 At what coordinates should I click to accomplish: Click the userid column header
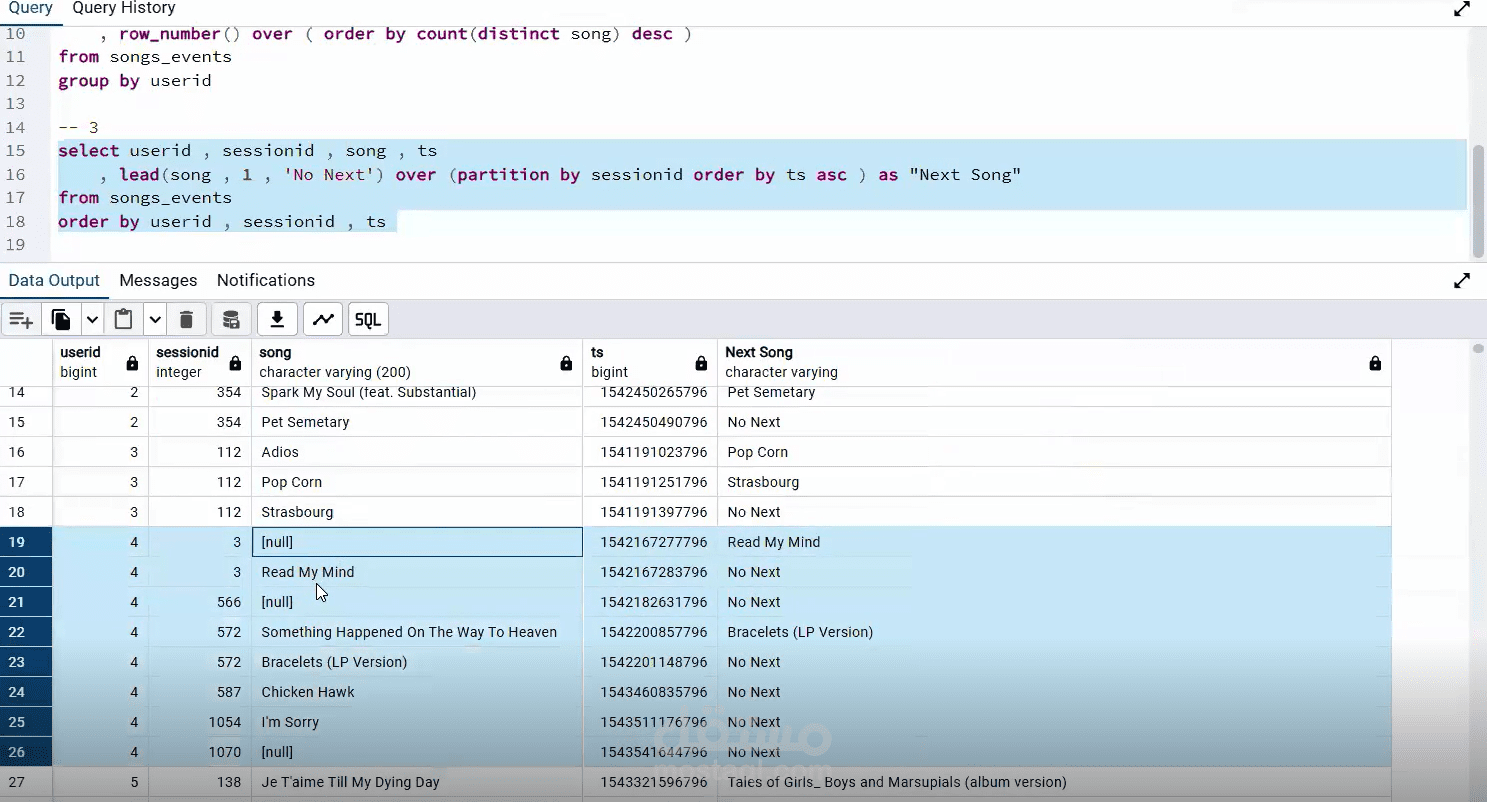[x=101, y=362]
